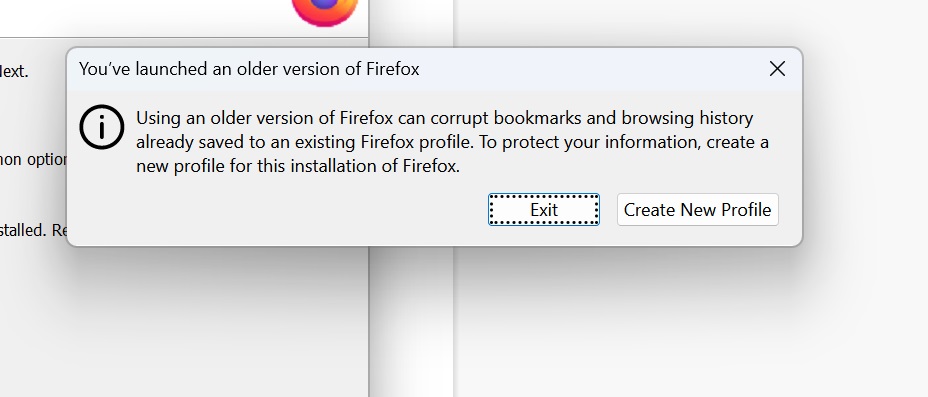This screenshot has height=397, width=928.
Task: Click the message line mentioning corrupt bookmarks
Action: [x=444, y=118]
